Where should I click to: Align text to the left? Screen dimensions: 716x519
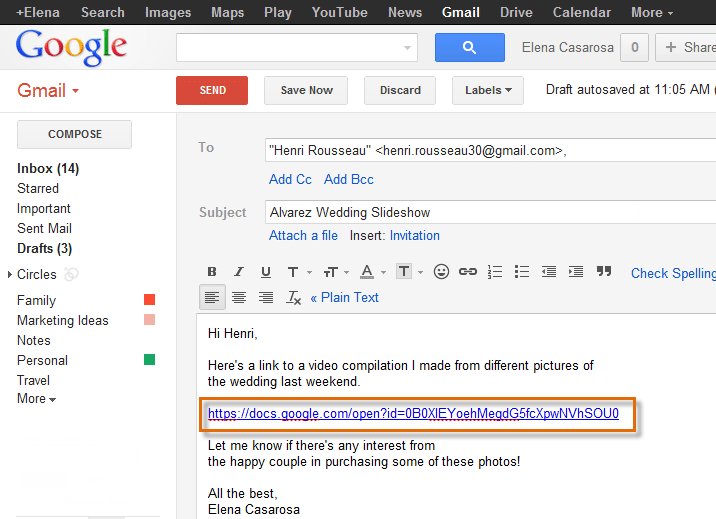pyautogui.click(x=212, y=298)
